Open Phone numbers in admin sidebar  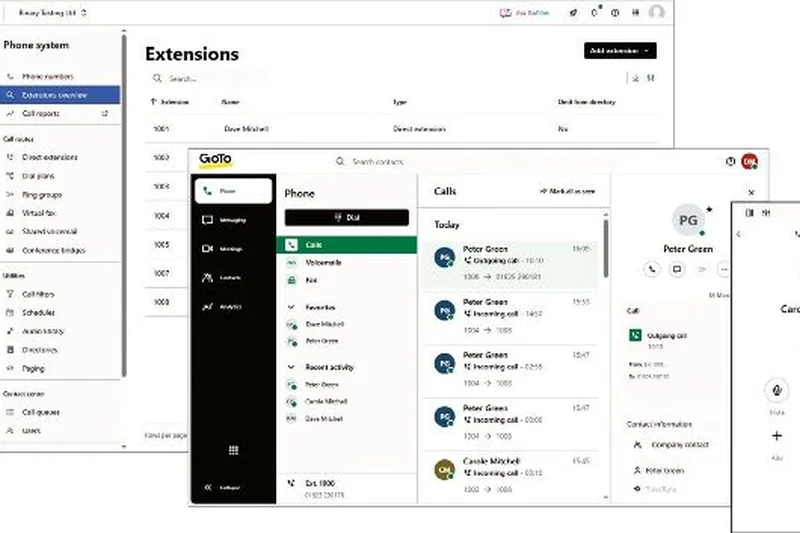point(47,77)
